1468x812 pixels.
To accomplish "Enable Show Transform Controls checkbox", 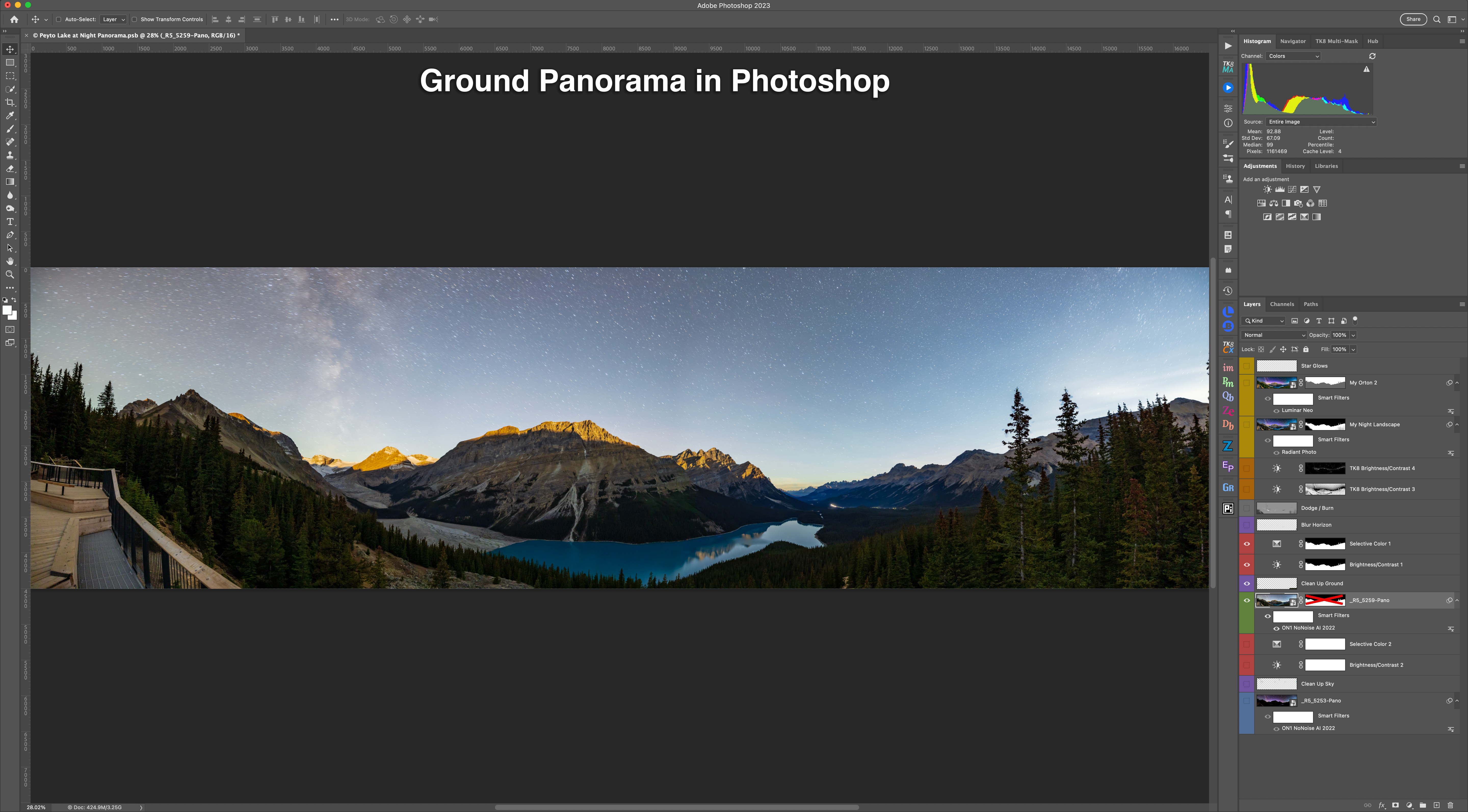I will (135, 19).
